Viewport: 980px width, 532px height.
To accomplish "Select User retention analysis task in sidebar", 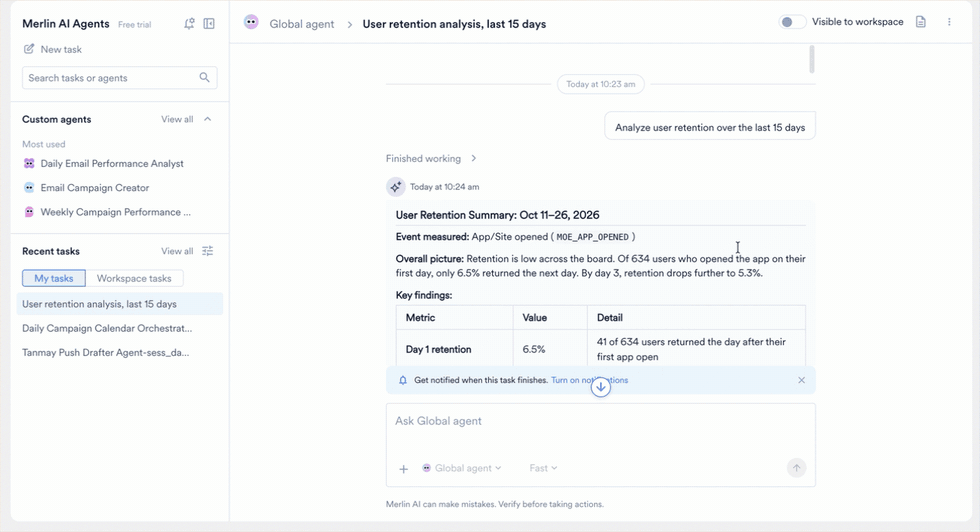I will (x=119, y=304).
